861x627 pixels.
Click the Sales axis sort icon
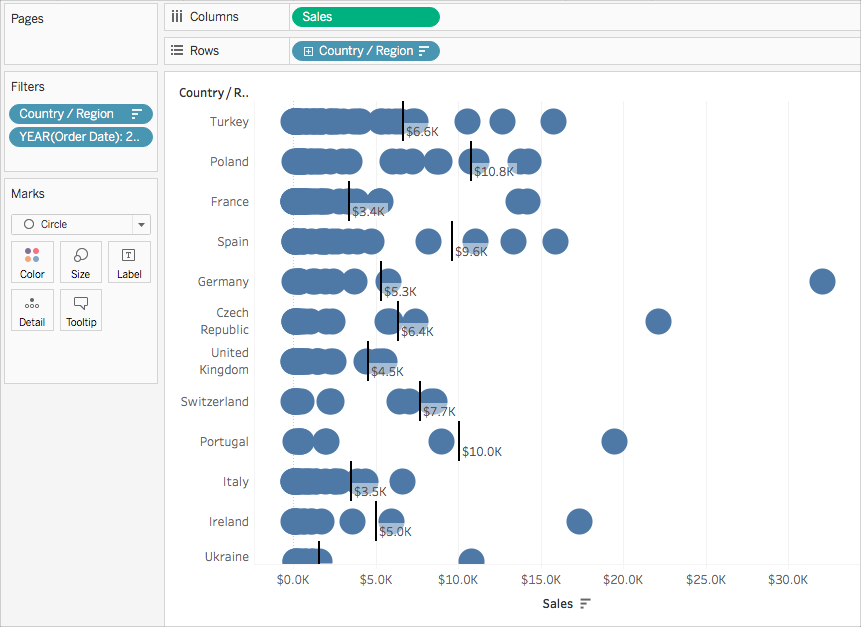[x=585, y=603]
